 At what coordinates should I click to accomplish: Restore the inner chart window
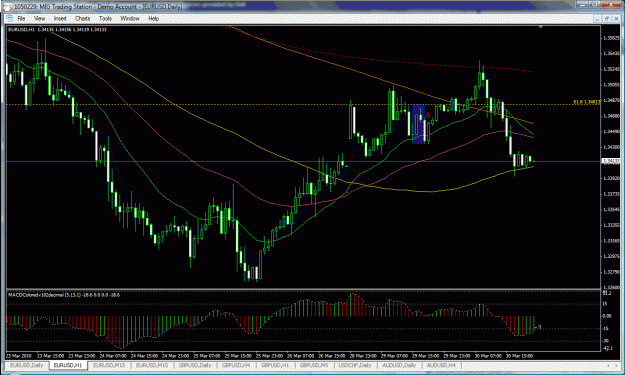[607, 18]
